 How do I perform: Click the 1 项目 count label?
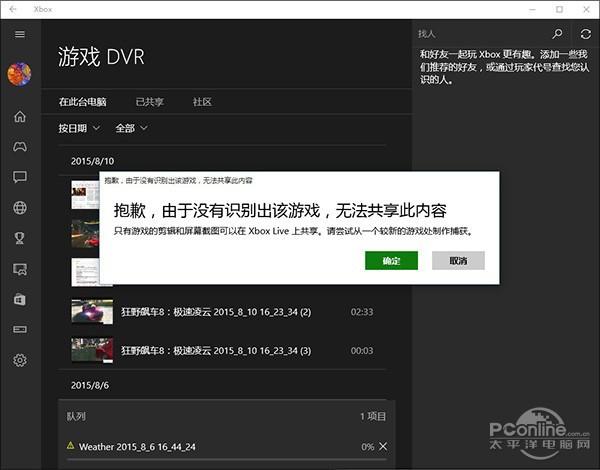(x=373, y=416)
